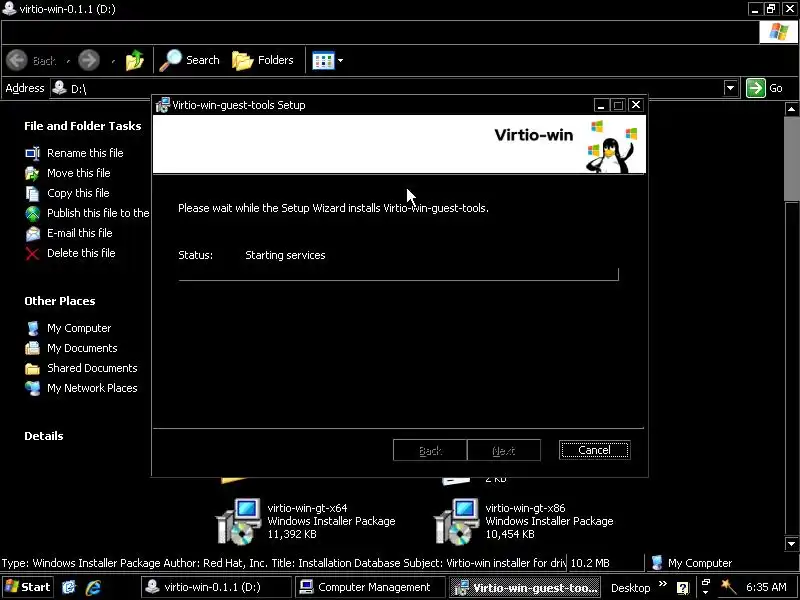Switch to Virtio-win-guest-tools taskbar button

tap(525, 587)
